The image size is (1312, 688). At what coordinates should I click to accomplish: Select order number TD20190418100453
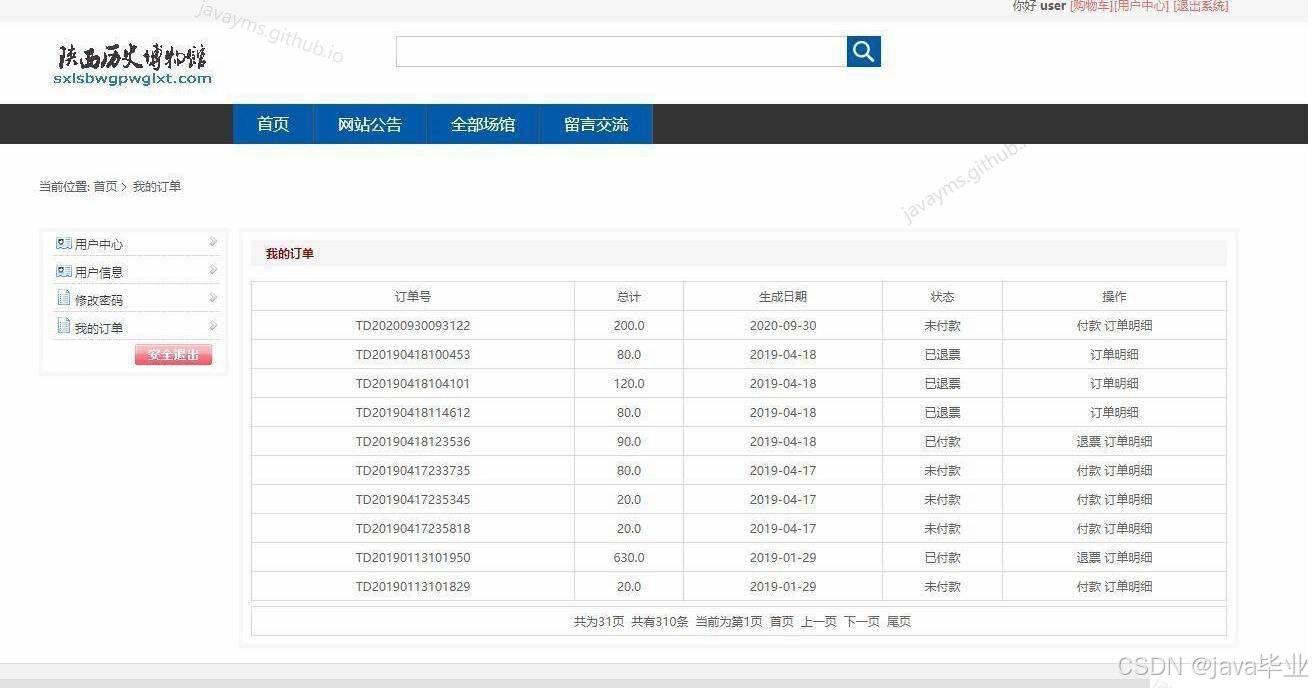(x=413, y=355)
